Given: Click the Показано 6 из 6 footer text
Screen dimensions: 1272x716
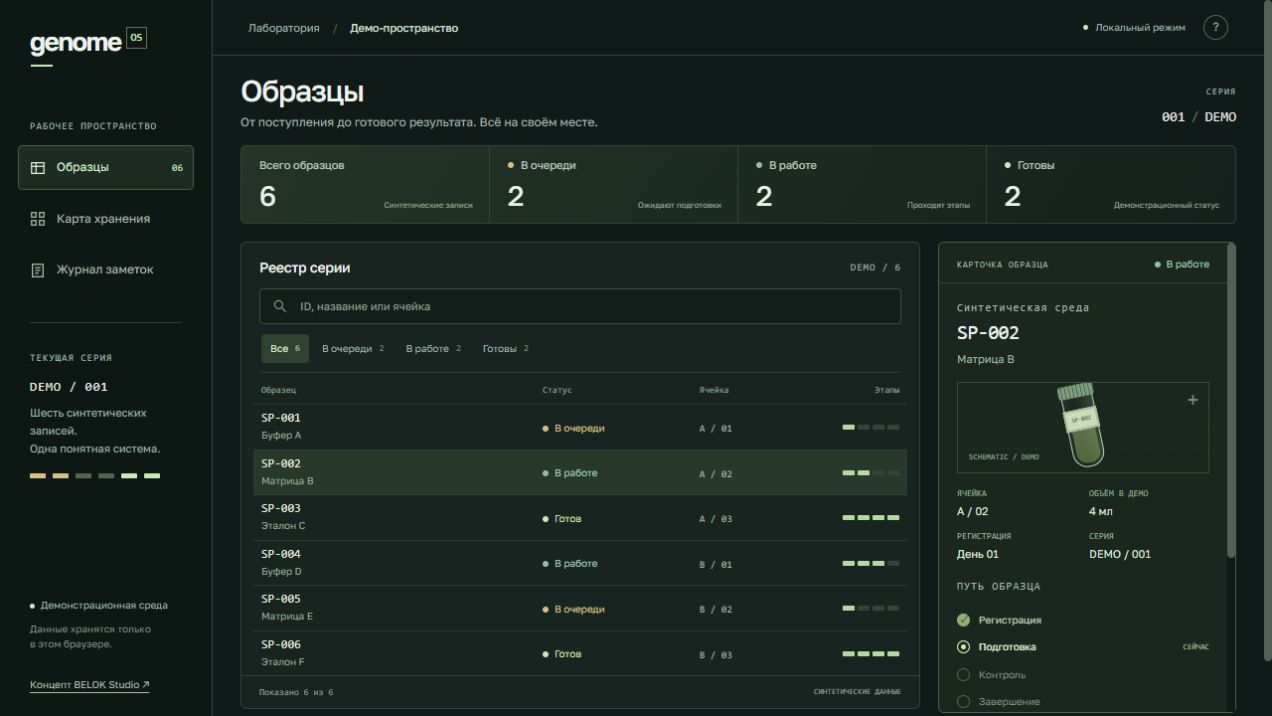Looking at the screenshot, I should [296, 692].
